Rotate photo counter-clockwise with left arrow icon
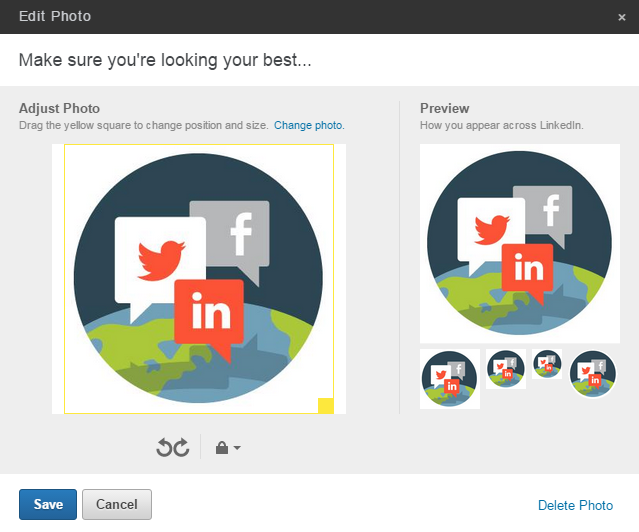 pos(165,448)
